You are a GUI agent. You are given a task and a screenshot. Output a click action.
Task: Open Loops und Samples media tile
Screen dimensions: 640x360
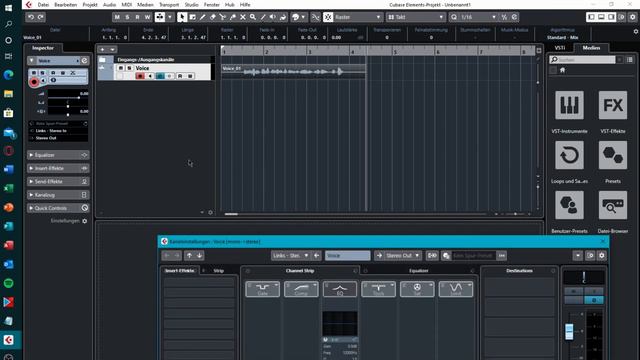(569, 155)
